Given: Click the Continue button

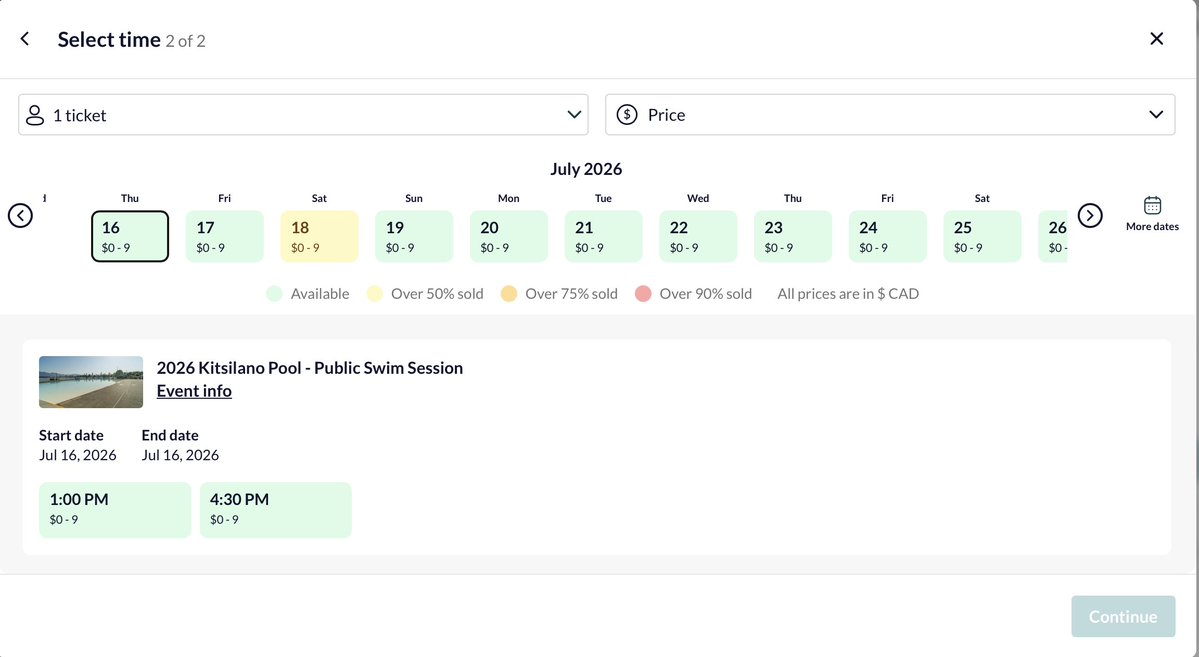Looking at the screenshot, I should 1123,616.
